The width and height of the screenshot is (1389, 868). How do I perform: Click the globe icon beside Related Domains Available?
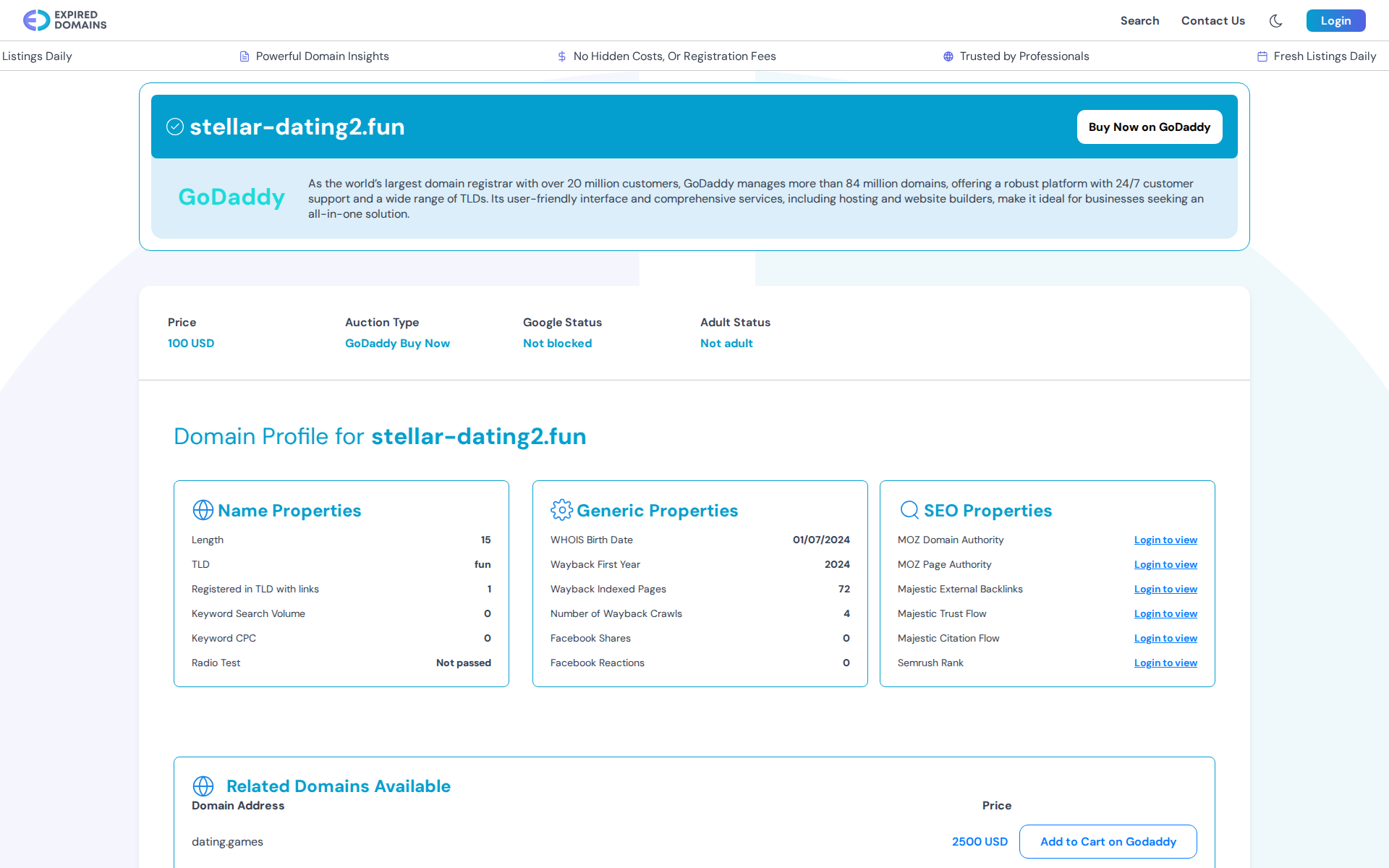point(203,786)
